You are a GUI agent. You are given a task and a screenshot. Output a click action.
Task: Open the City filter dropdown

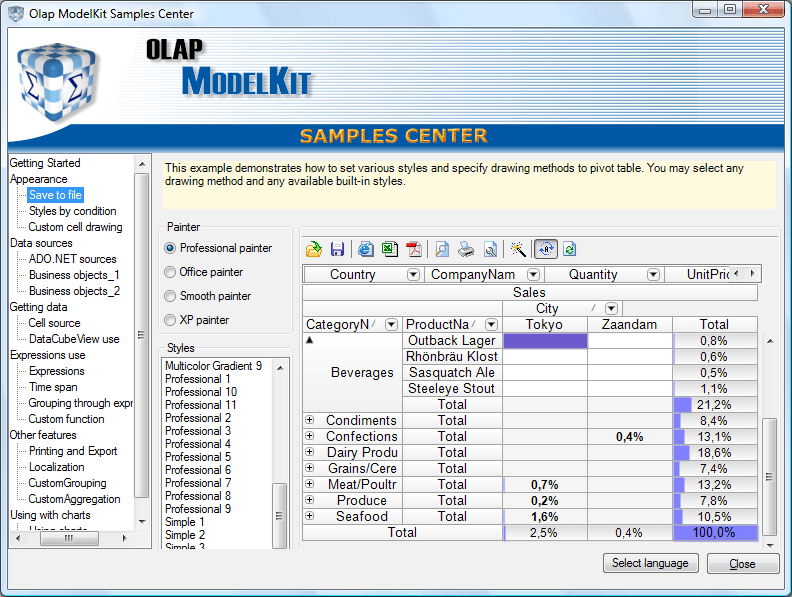pos(611,308)
